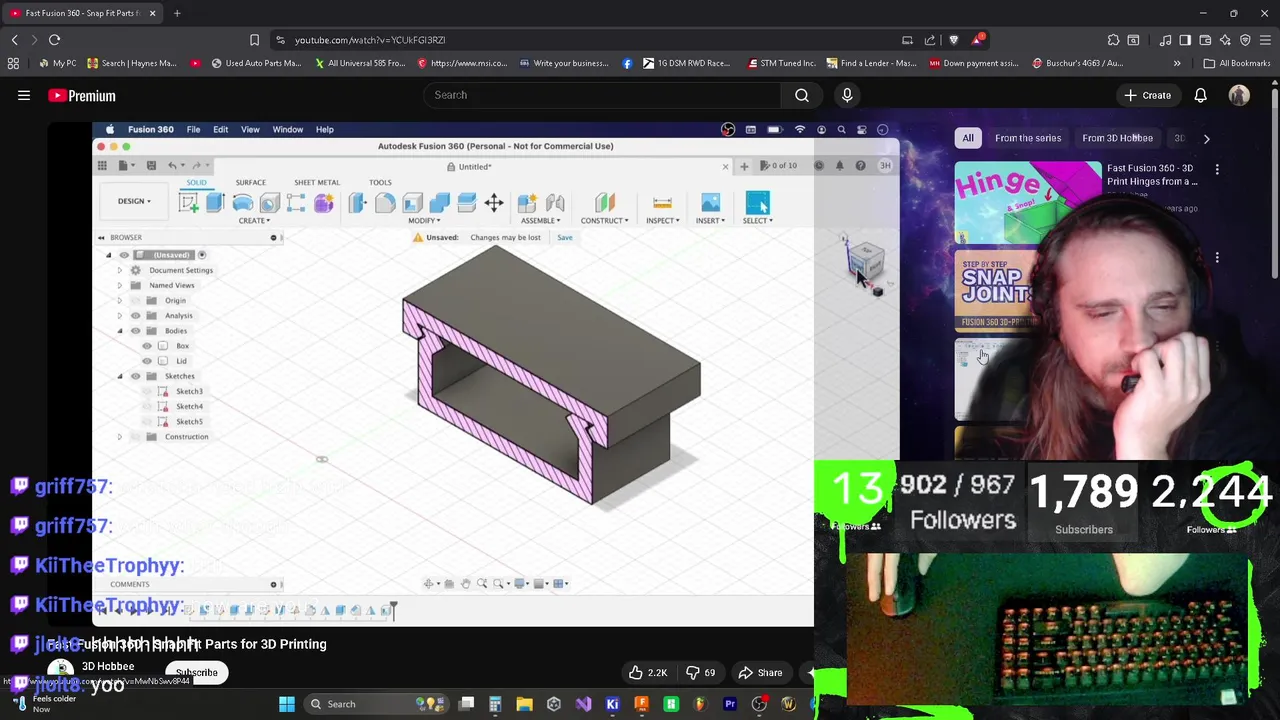This screenshot has height=720, width=1280.
Task: Click the Save link in unsaved warning
Action: (565, 238)
